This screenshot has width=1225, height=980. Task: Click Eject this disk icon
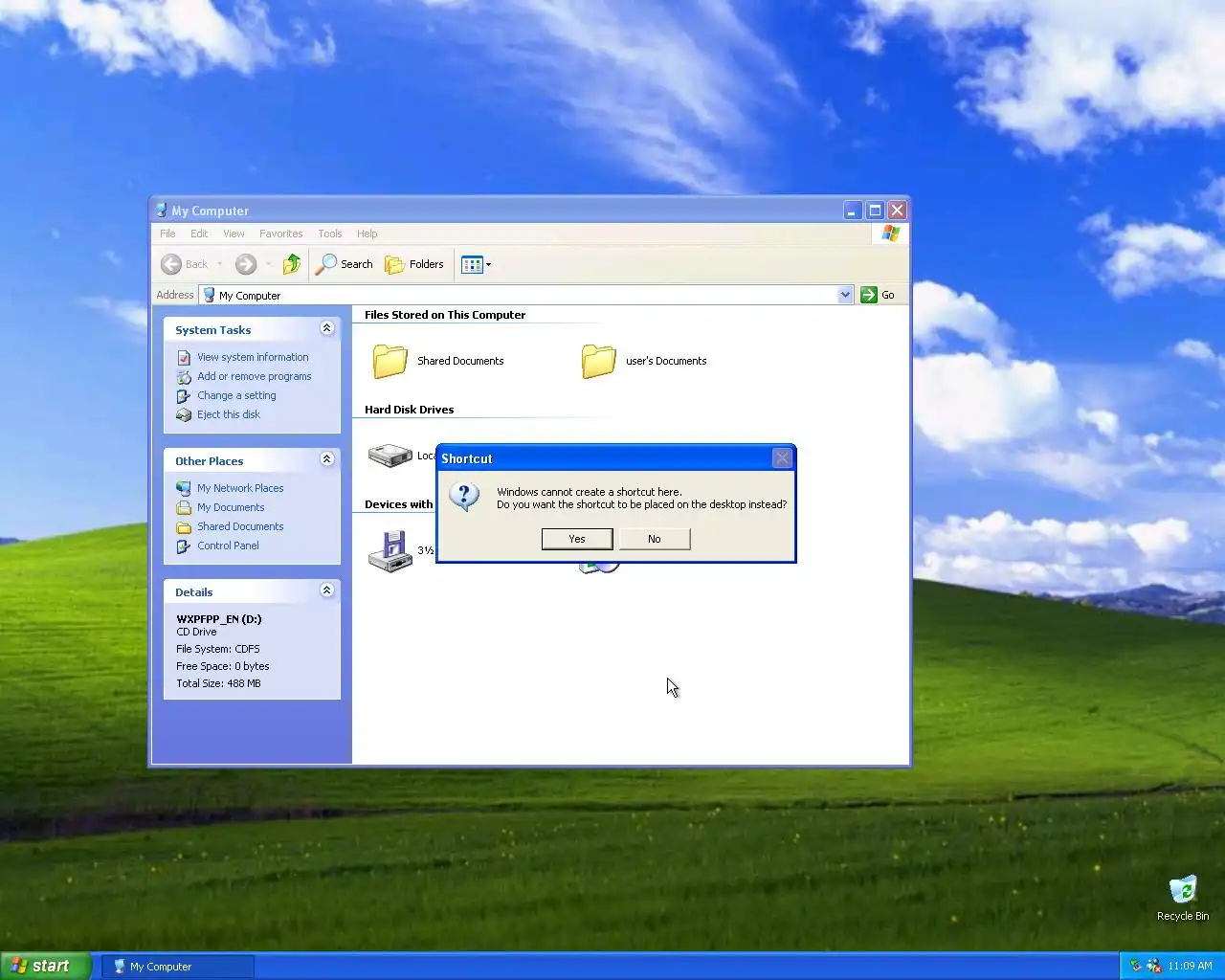click(184, 414)
